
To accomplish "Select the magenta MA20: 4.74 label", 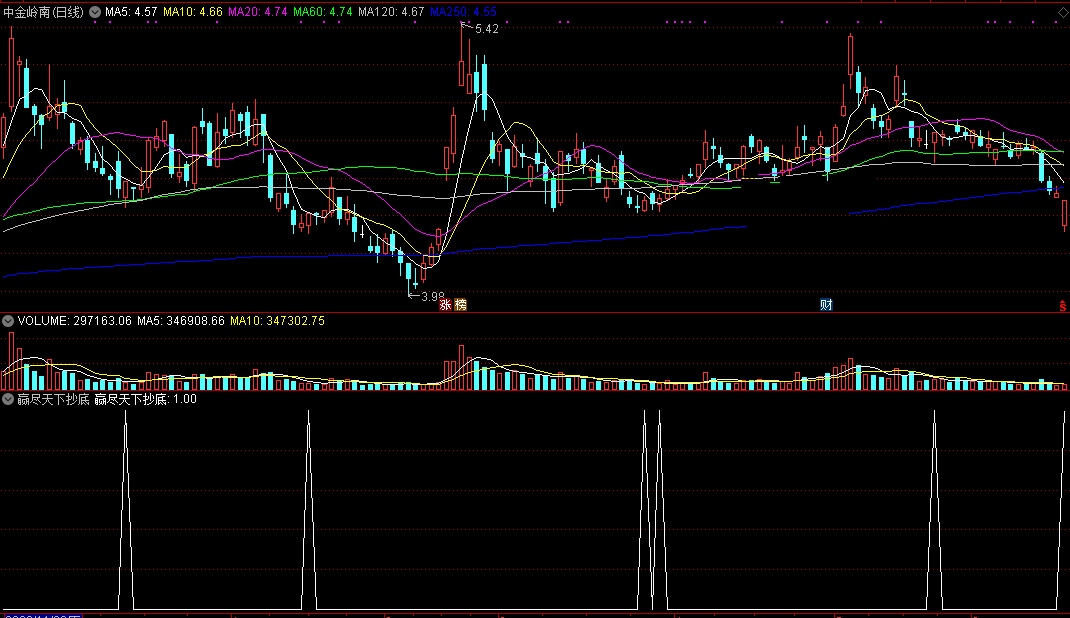I will [x=257, y=12].
